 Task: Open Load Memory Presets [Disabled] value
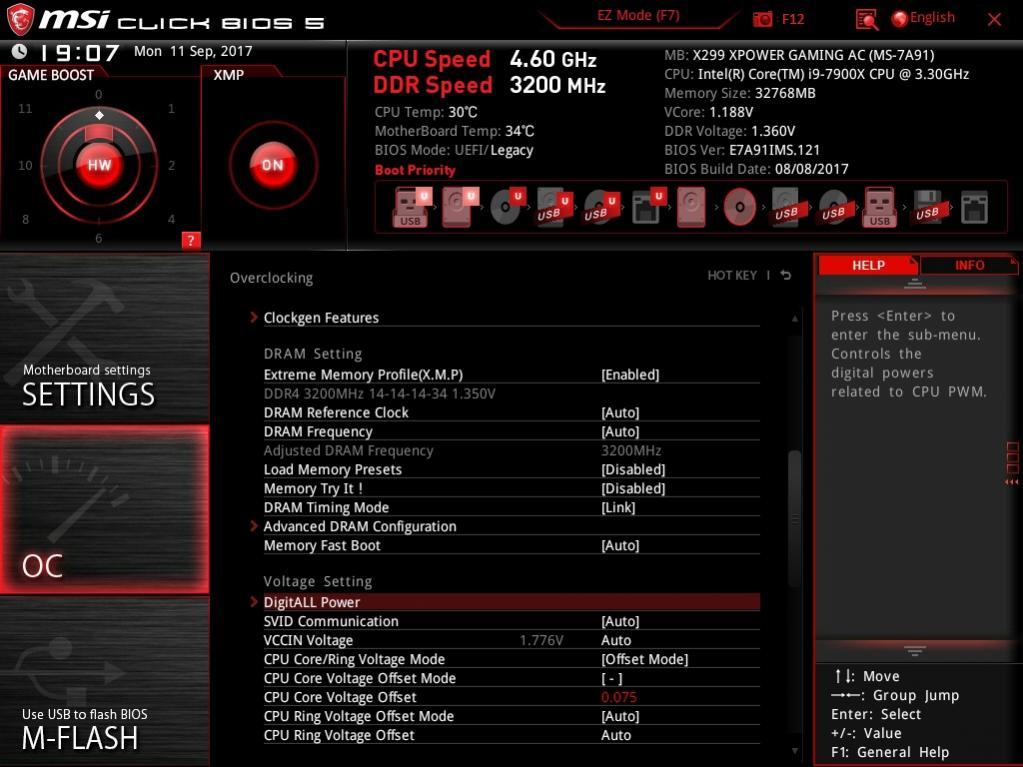pyautogui.click(x=633, y=469)
